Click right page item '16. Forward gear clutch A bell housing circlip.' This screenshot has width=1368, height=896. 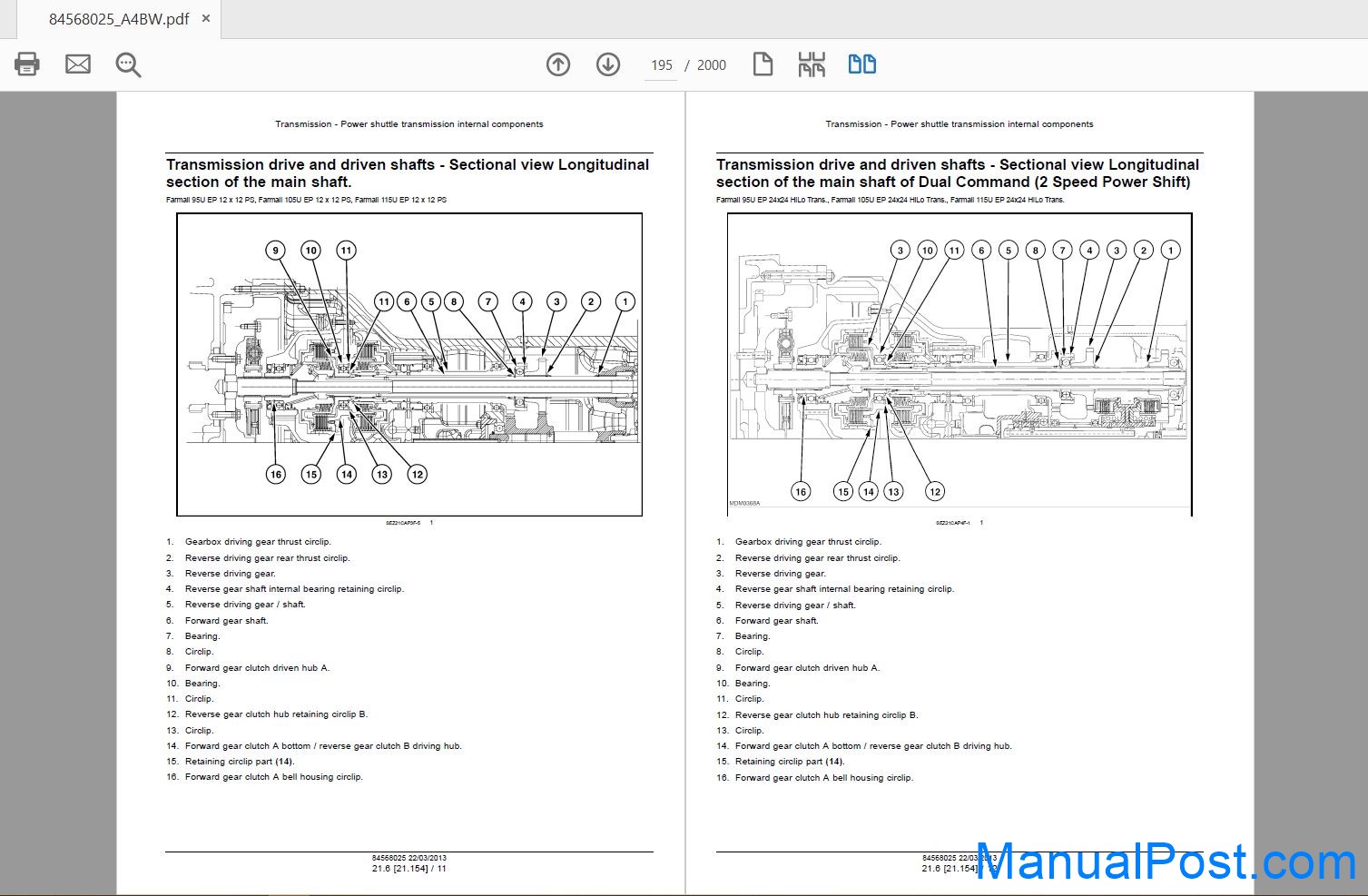point(814,778)
